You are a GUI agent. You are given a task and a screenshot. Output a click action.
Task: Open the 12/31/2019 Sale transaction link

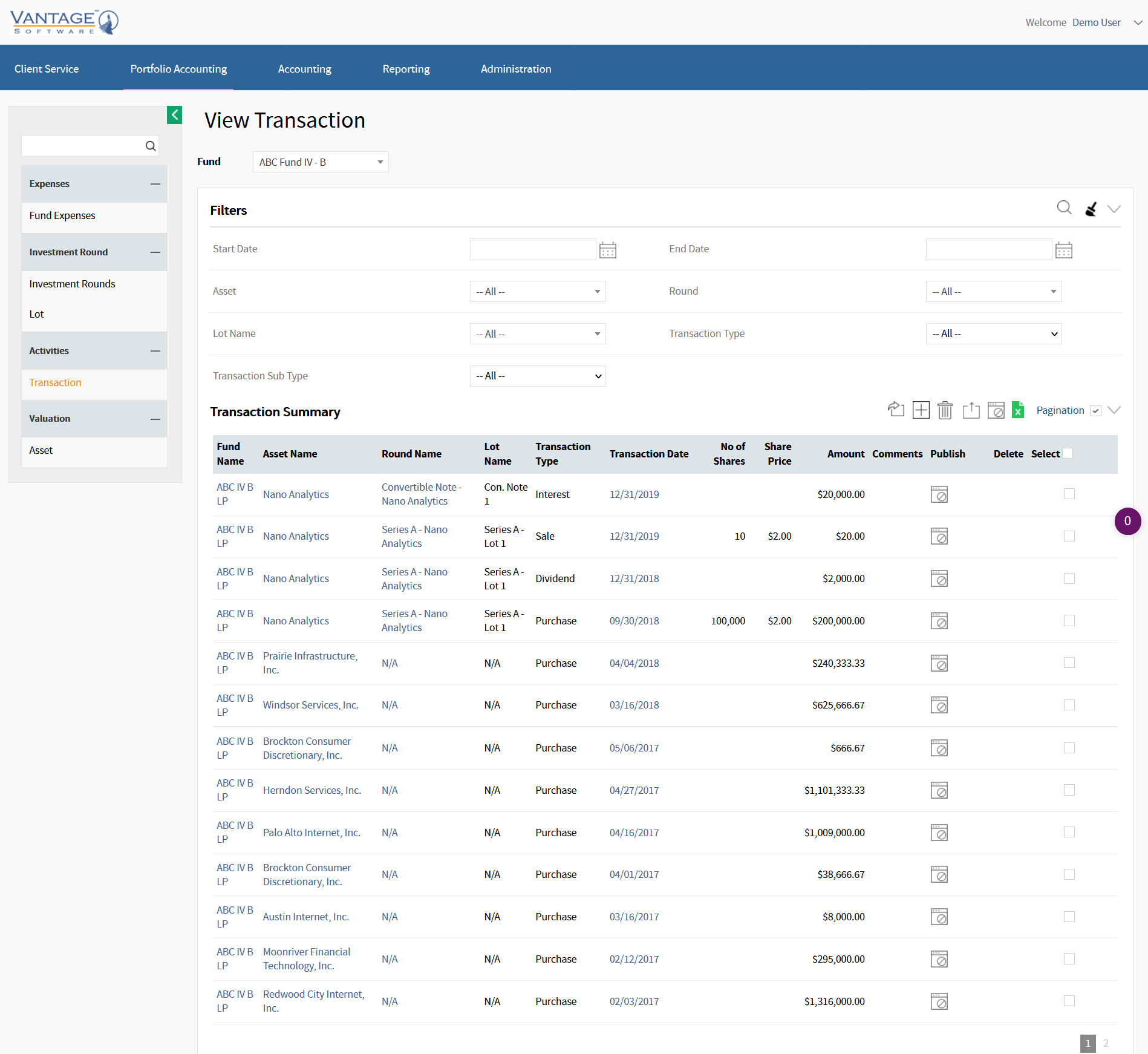click(634, 536)
